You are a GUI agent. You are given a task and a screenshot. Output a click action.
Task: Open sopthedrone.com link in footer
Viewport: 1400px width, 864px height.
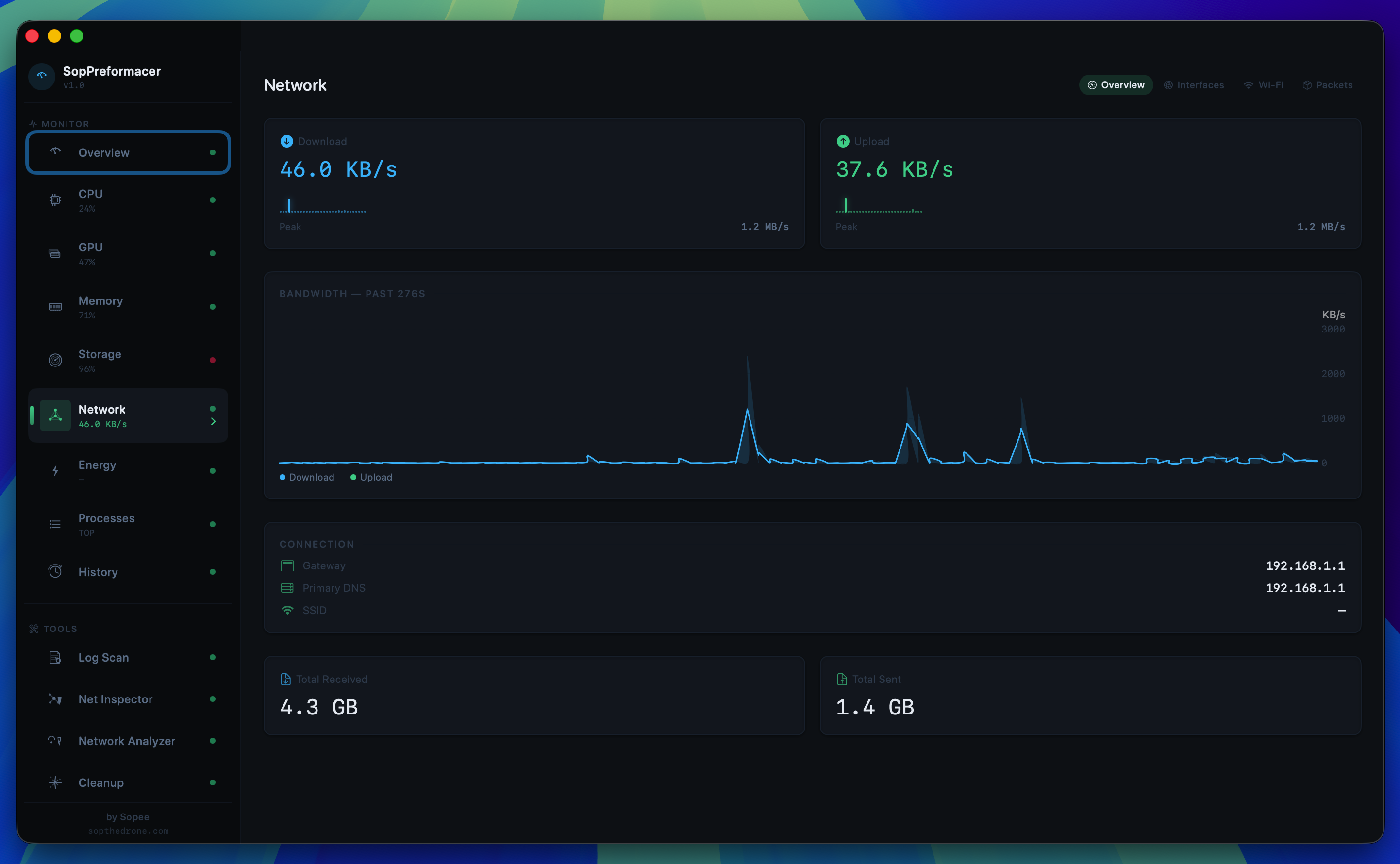point(128,831)
